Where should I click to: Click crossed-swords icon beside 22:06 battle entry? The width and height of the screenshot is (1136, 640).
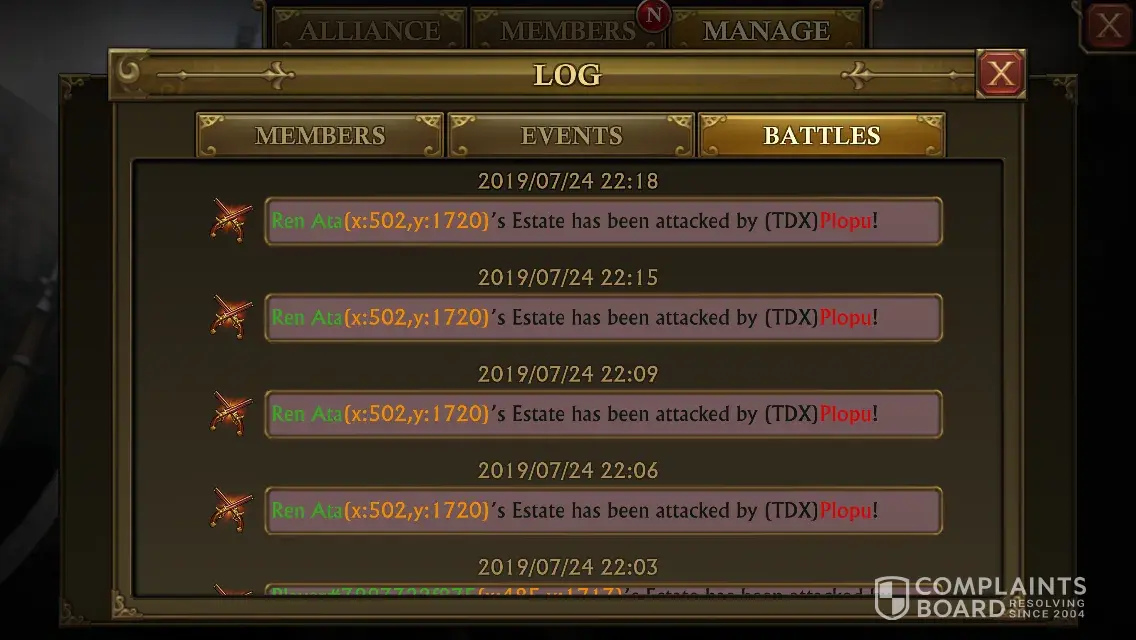232,510
